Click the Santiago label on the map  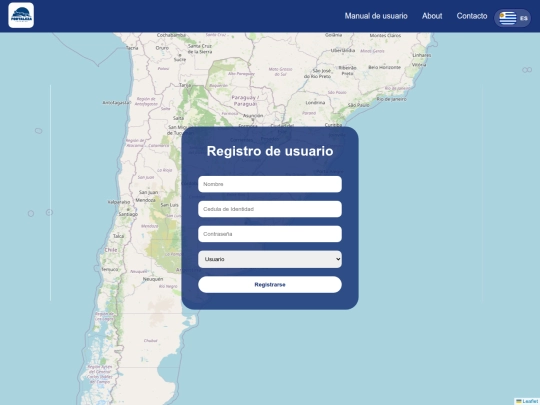[x=128, y=214]
